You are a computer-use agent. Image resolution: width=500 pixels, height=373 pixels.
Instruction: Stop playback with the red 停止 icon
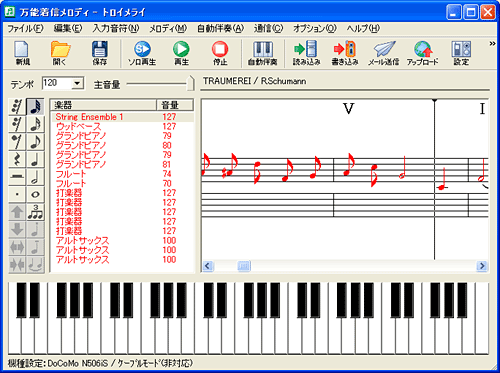click(220, 53)
